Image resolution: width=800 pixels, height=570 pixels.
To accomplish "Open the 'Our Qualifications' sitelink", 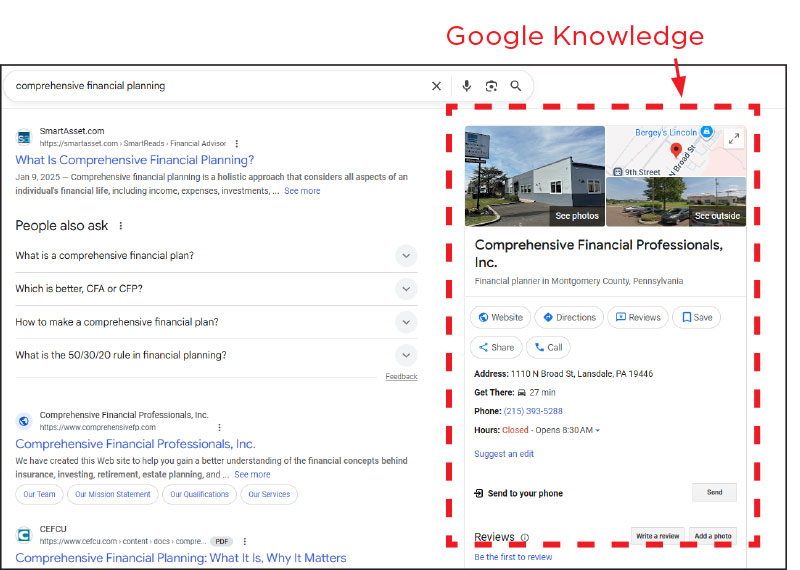I will click(199, 494).
